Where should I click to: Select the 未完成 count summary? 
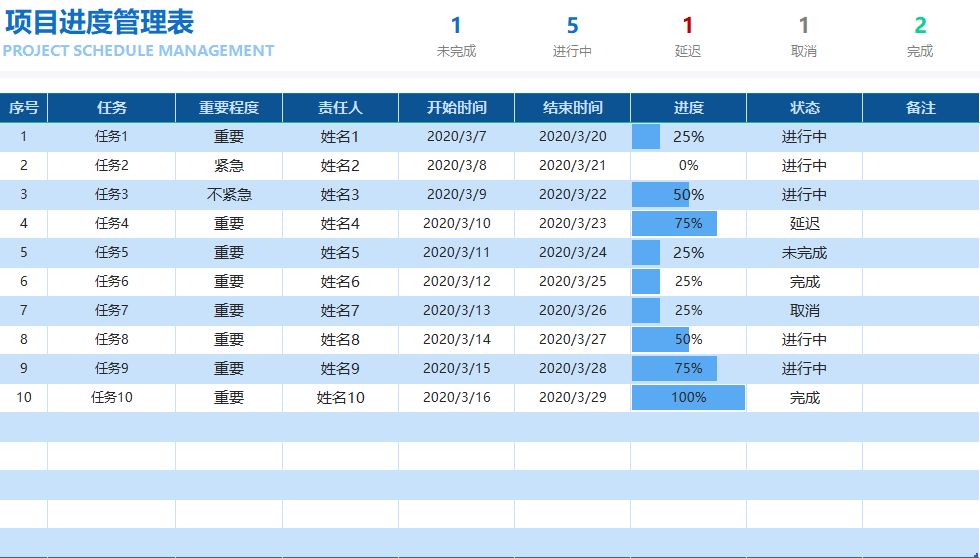tap(456, 37)
